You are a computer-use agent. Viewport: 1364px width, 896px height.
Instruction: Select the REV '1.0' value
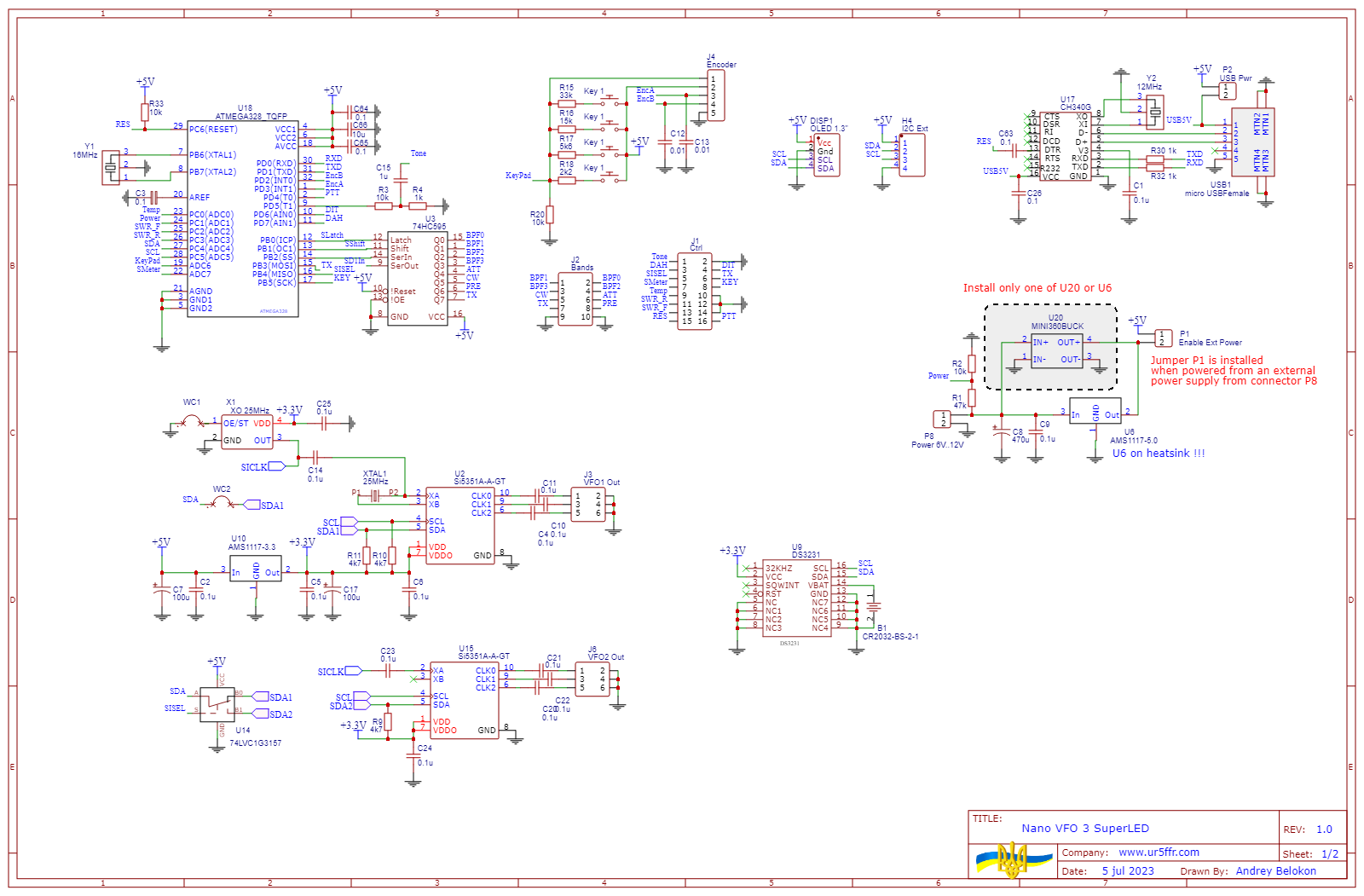(x=1324, y=829)
